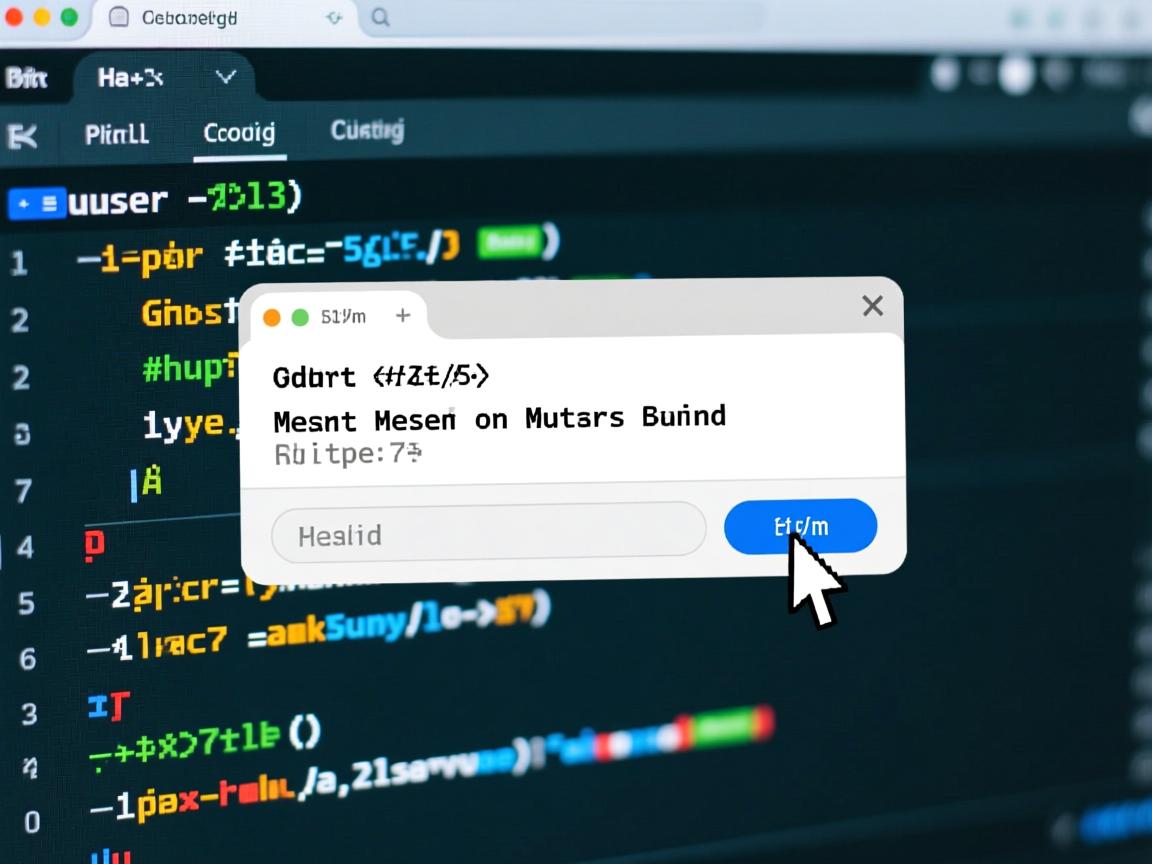Click line number 5 in the gutter
The height and width of the screenshot is (864, 1152).
click(27, 603)
